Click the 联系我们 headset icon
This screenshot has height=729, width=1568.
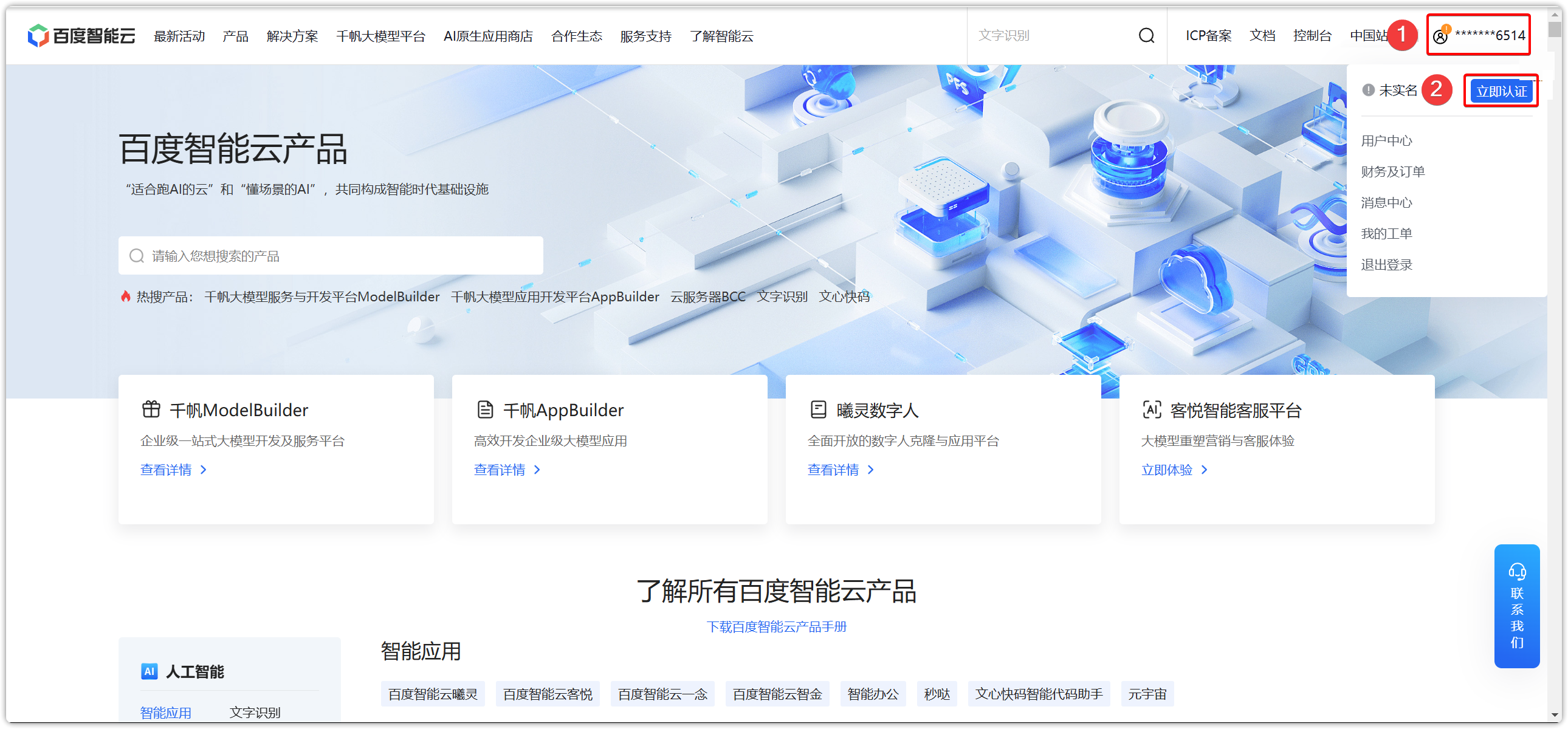click(x=1516, y=572)
